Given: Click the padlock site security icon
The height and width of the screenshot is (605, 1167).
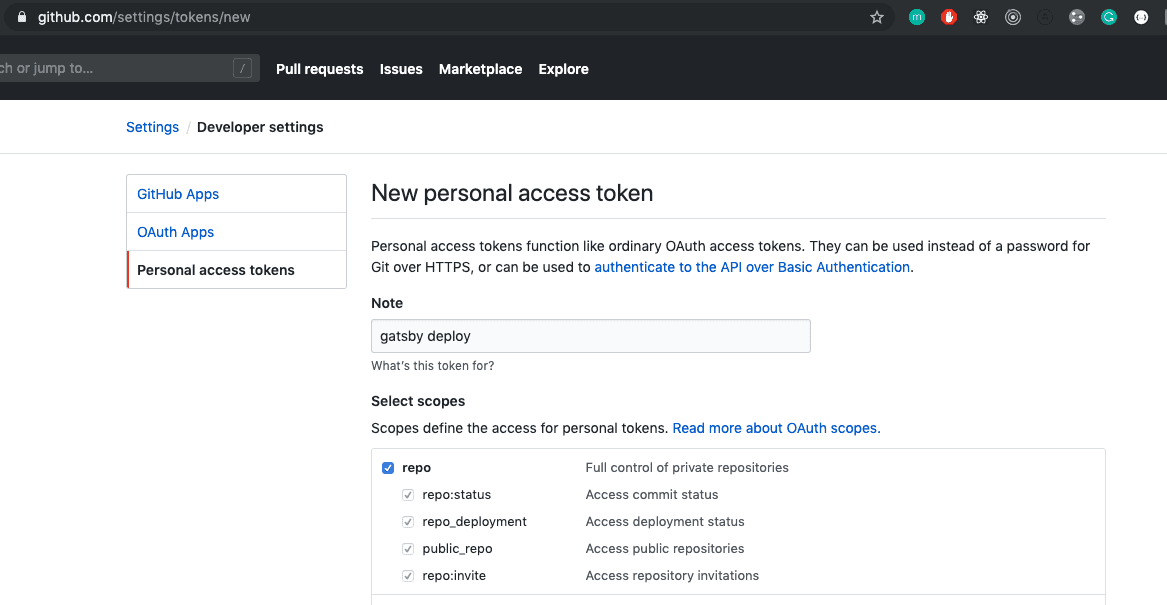Looking at the screenshot, I should 22,16.
